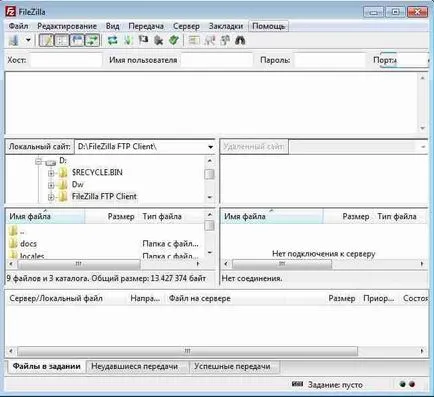Focus the Имя пользователя input field
The height and width of the screenshot is (397, 434).
(x=216, y=60)
